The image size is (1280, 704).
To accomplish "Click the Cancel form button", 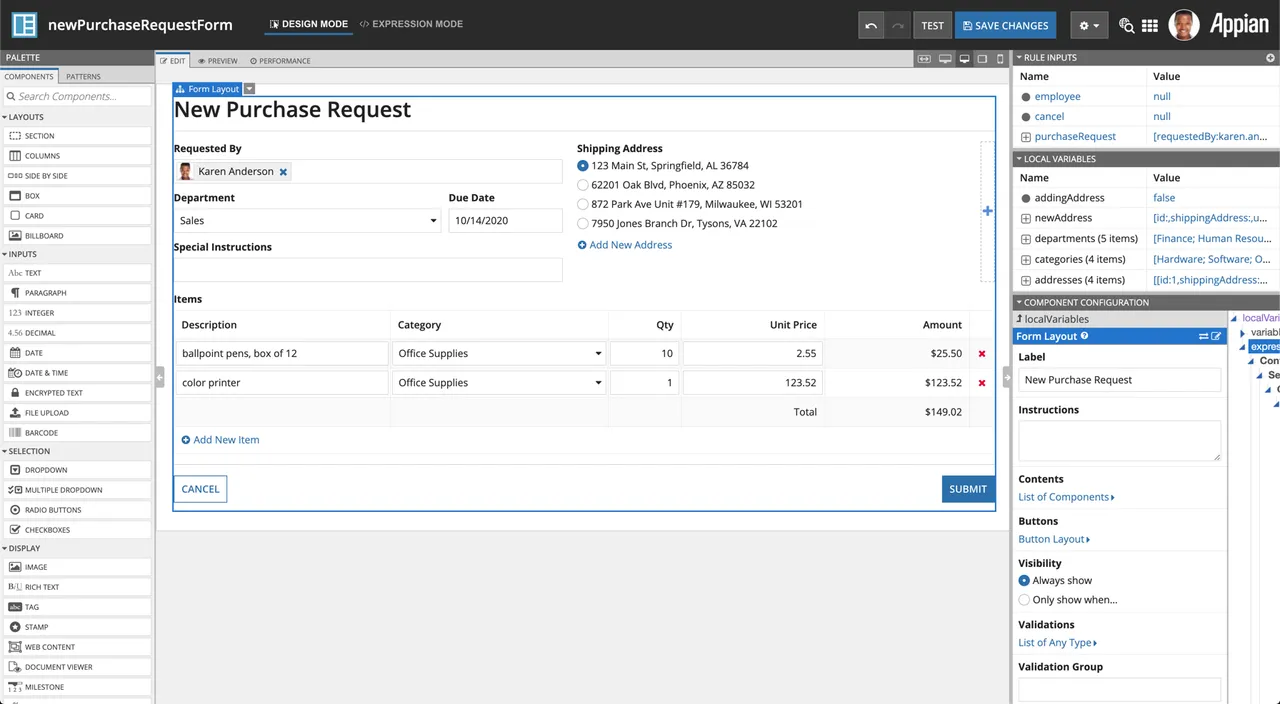I will pos(200,489).
